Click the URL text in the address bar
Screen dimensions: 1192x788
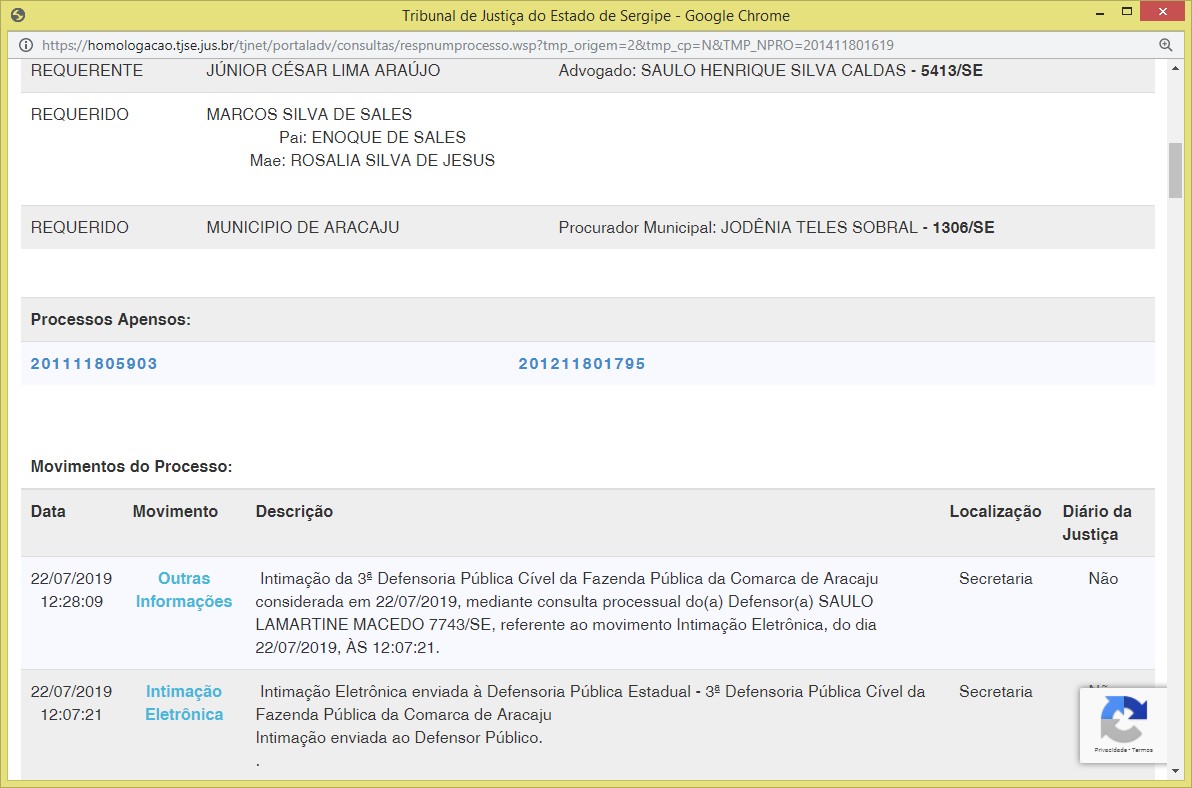pos(468,45)
